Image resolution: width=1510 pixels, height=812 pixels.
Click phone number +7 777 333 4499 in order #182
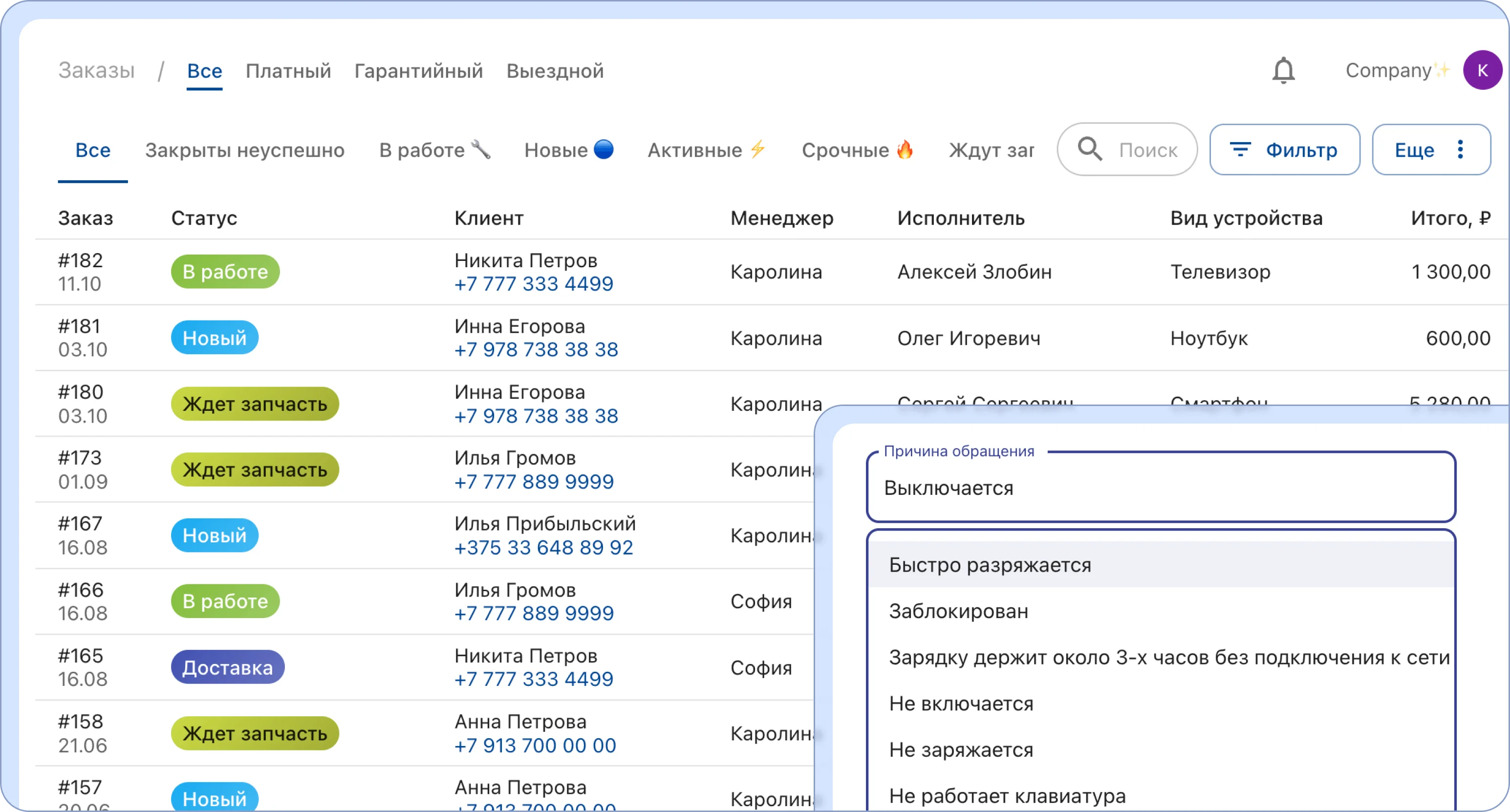coord(534,283)
